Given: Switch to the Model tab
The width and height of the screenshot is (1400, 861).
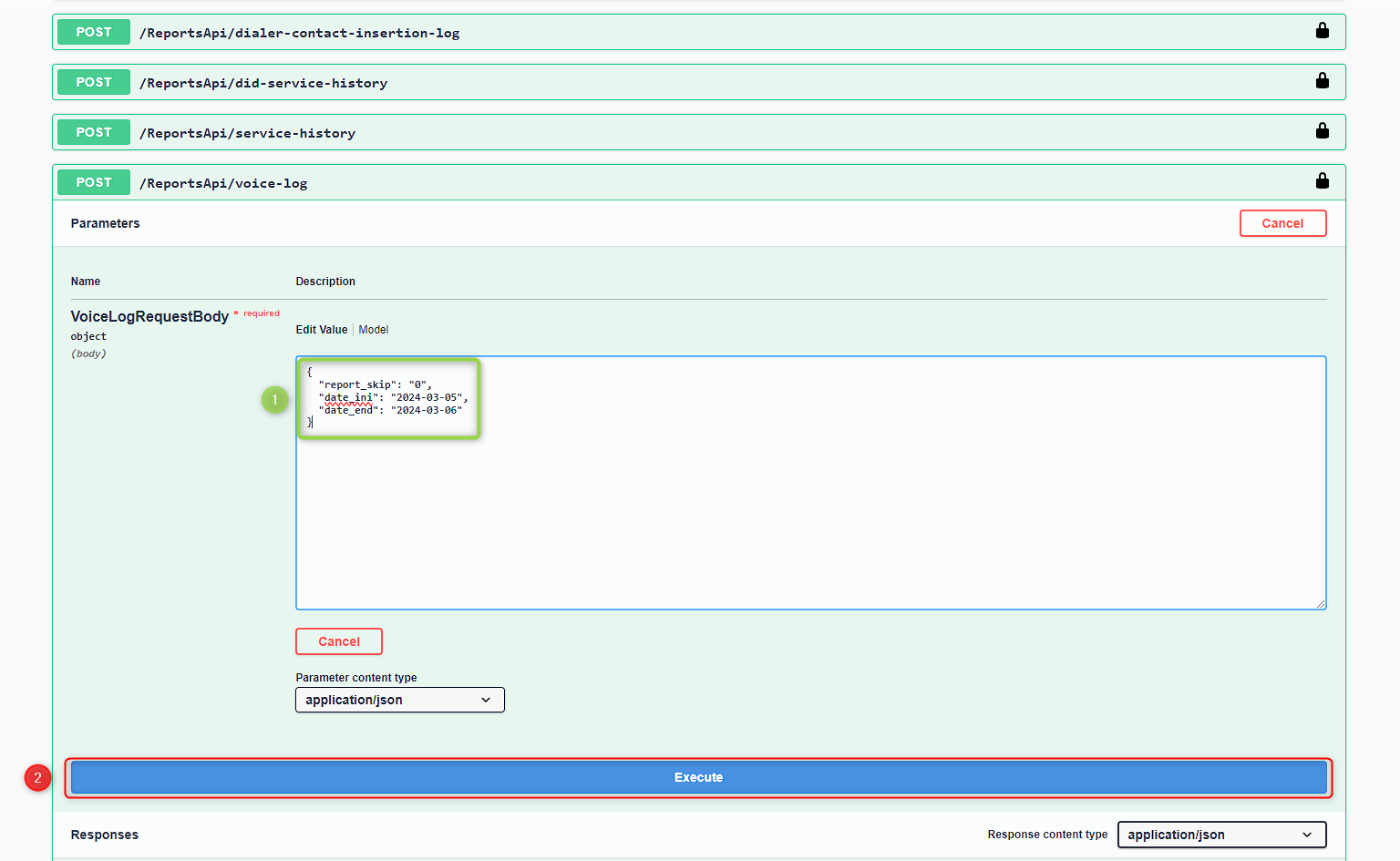Looking at the screenshot, I should tap(374, 330).
